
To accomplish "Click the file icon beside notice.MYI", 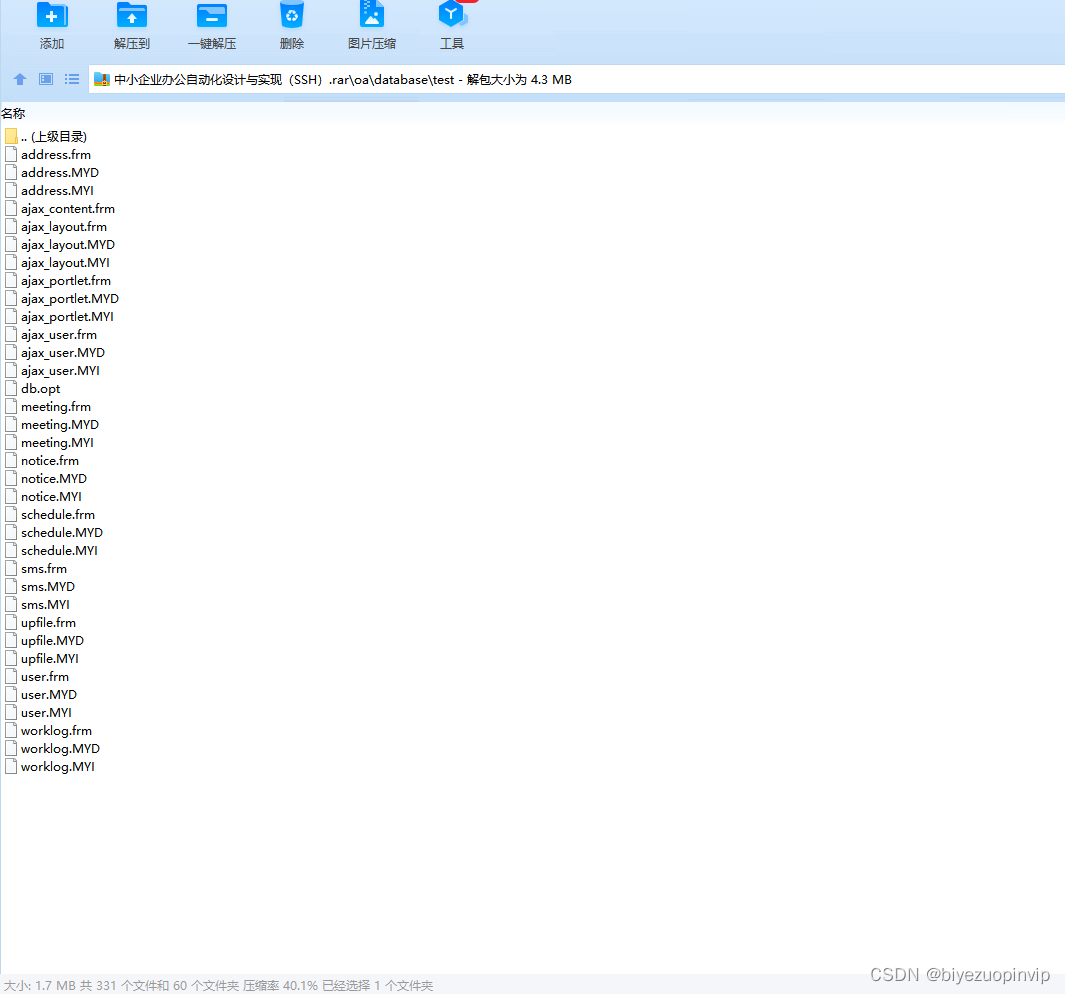I will [11, 497].
